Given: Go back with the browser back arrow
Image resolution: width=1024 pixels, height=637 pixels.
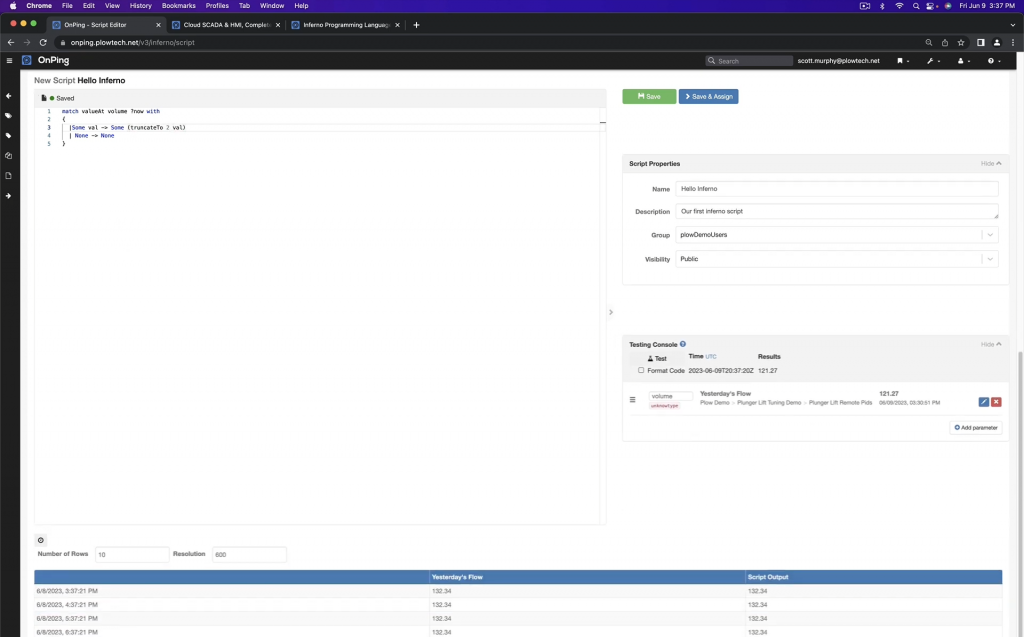Looking at the screenshot, I should [11, 42].
